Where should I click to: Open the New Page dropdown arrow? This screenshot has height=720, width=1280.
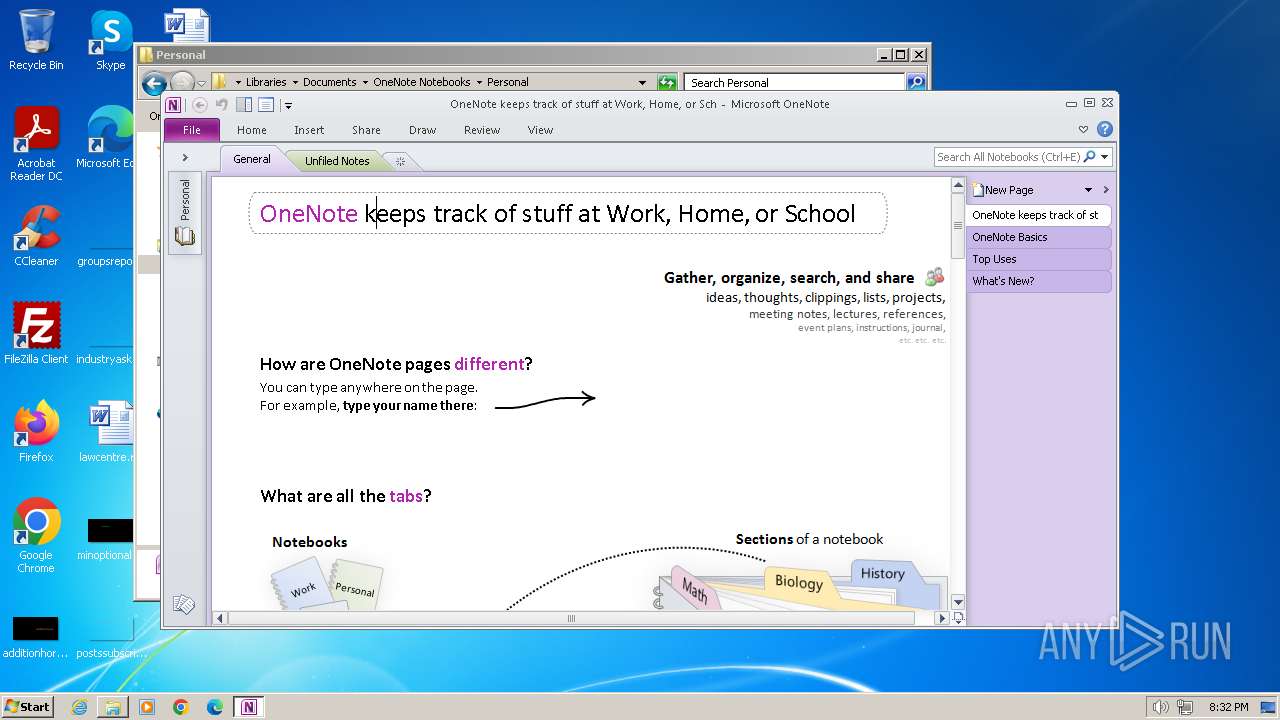coord(1088,190)
